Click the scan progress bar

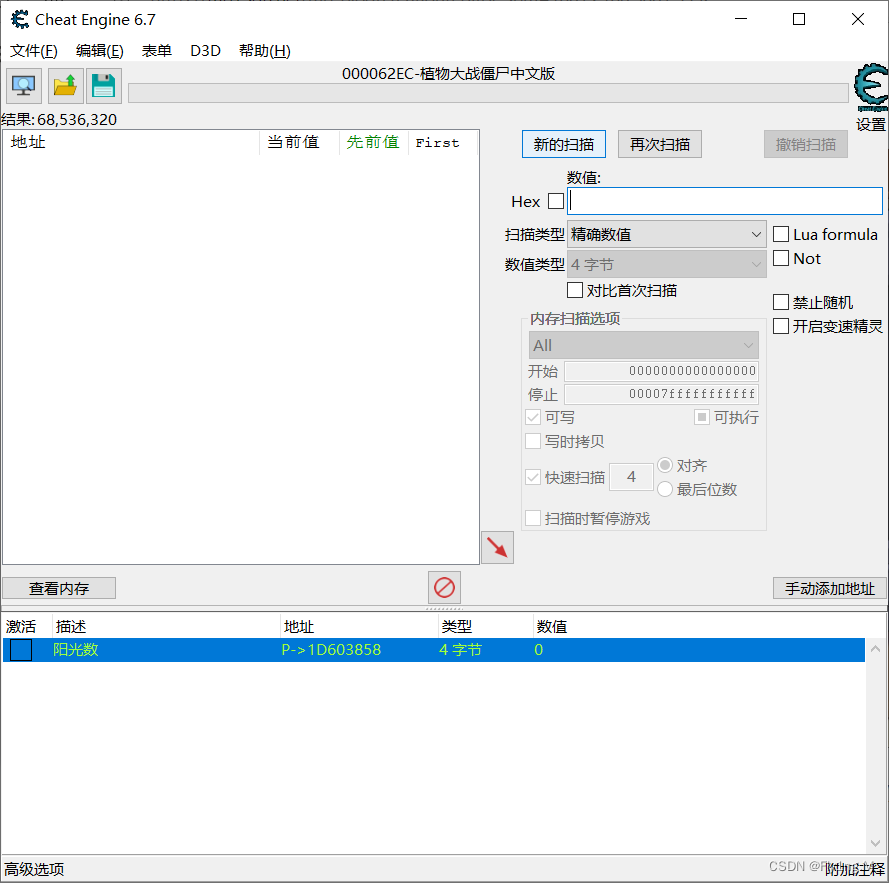[488, 93]
